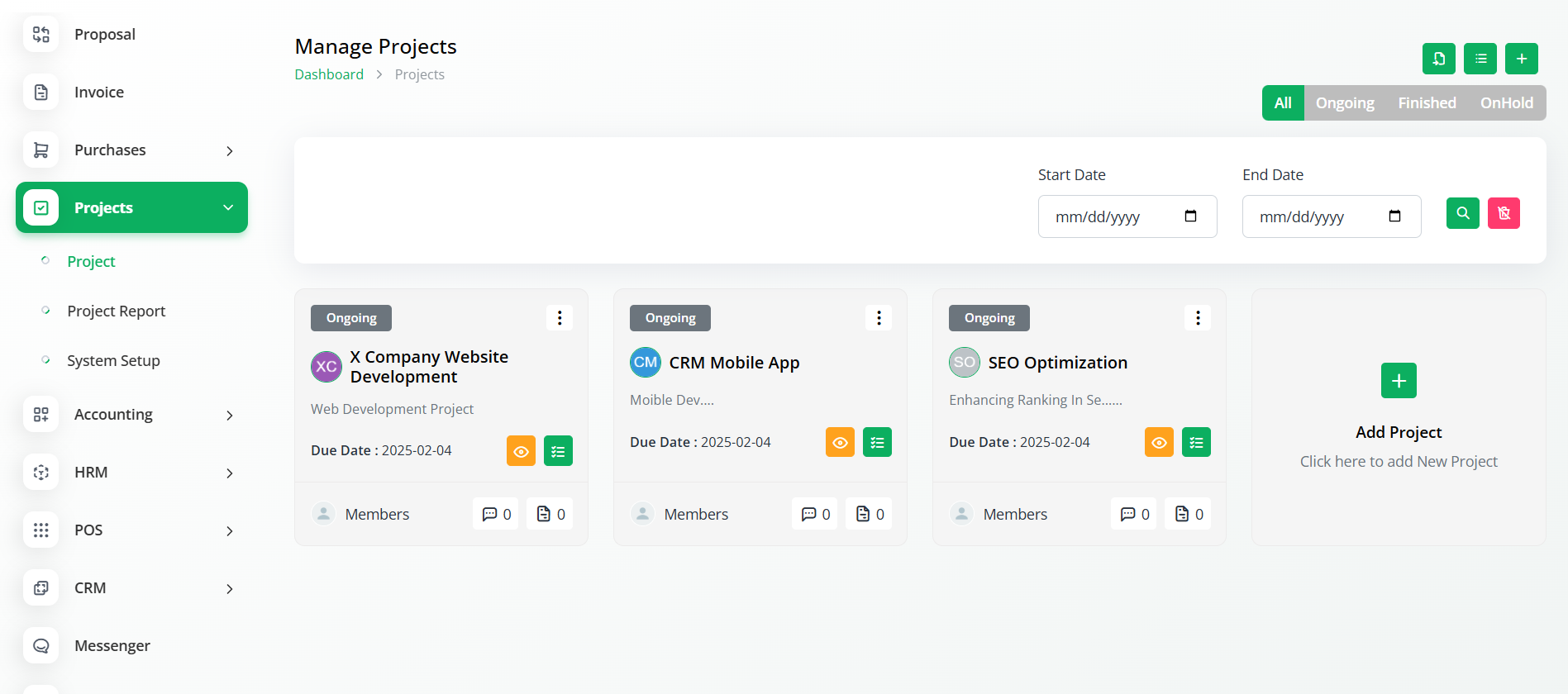
Task: Open the Project submenu item
Action: pos(91,261)
